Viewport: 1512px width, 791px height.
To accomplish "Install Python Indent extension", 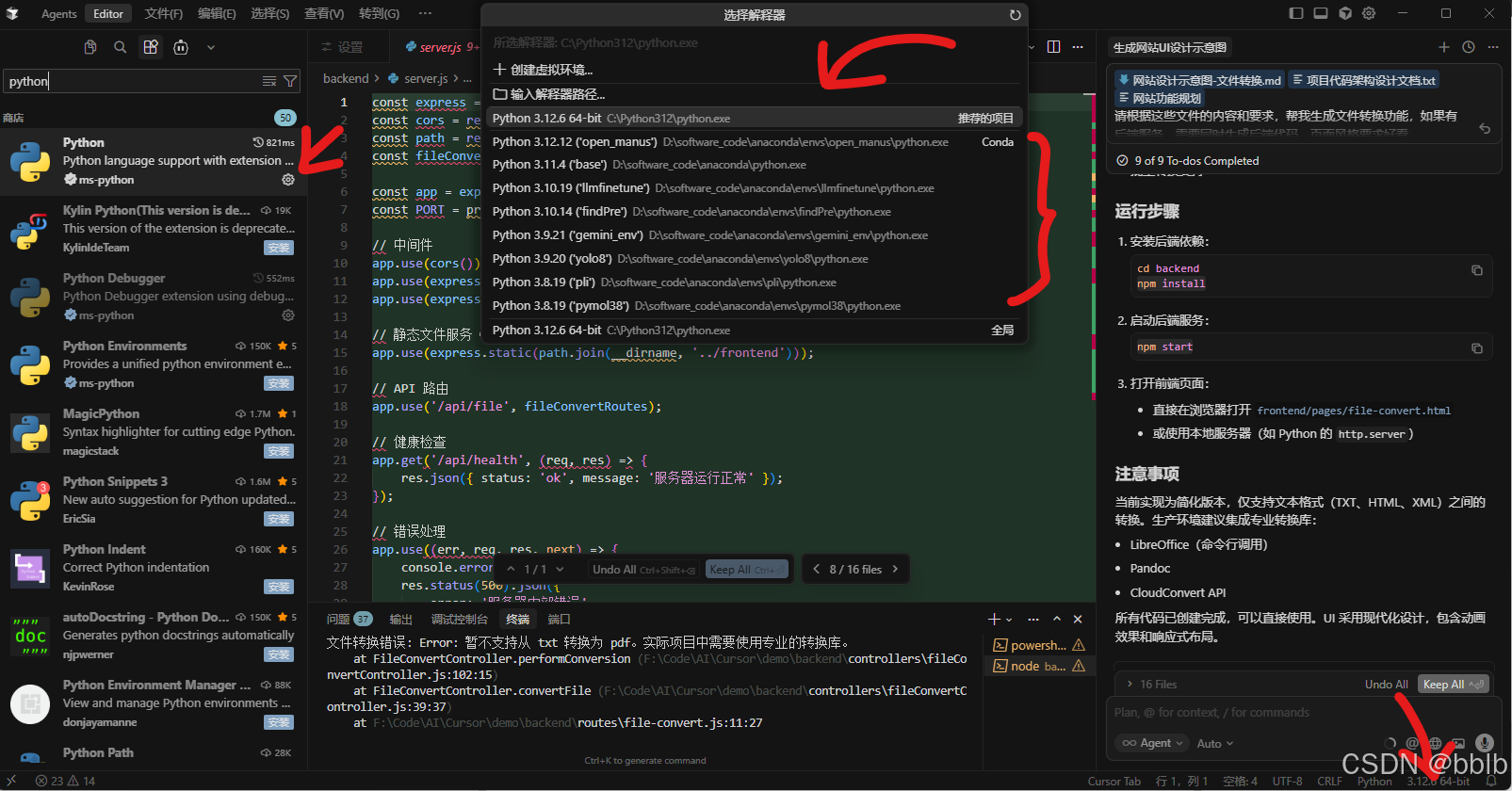I will click(x=279, y=587).
